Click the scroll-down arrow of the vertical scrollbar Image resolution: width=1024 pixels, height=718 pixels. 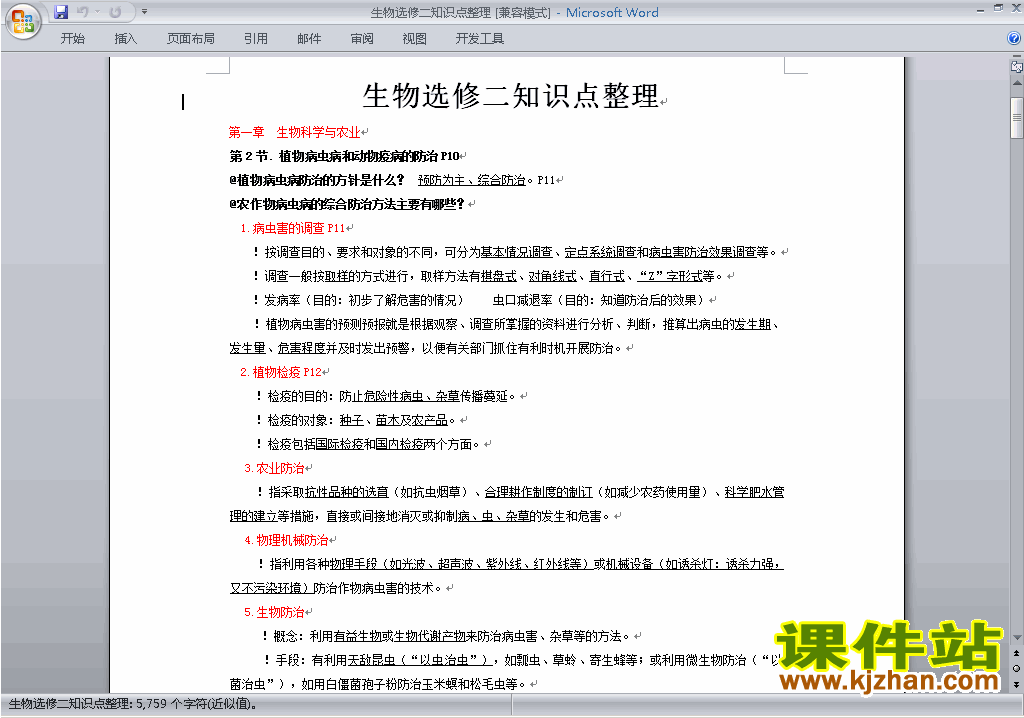[1016, 637]
